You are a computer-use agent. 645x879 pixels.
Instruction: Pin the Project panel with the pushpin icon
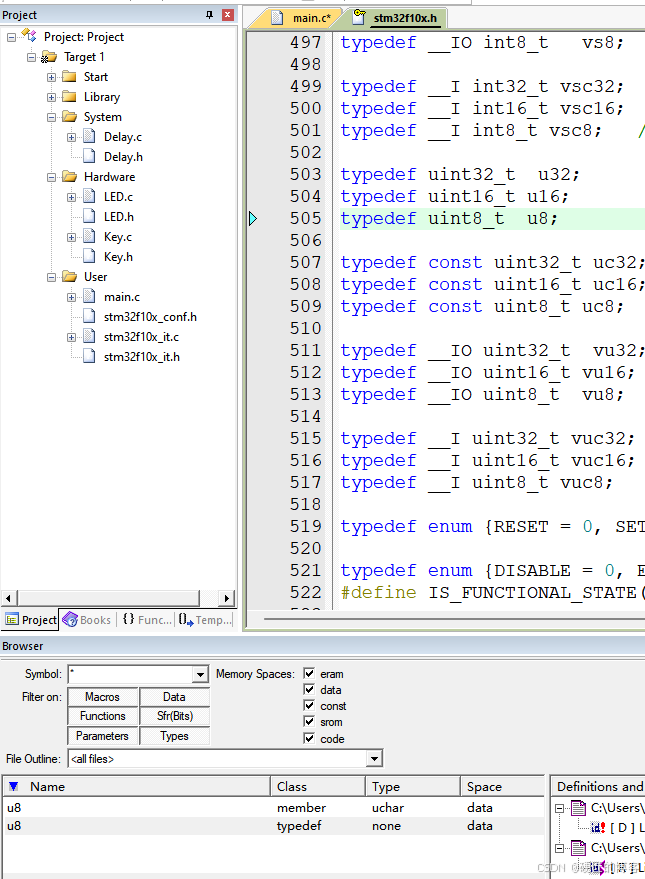click(x=210, y=15)
